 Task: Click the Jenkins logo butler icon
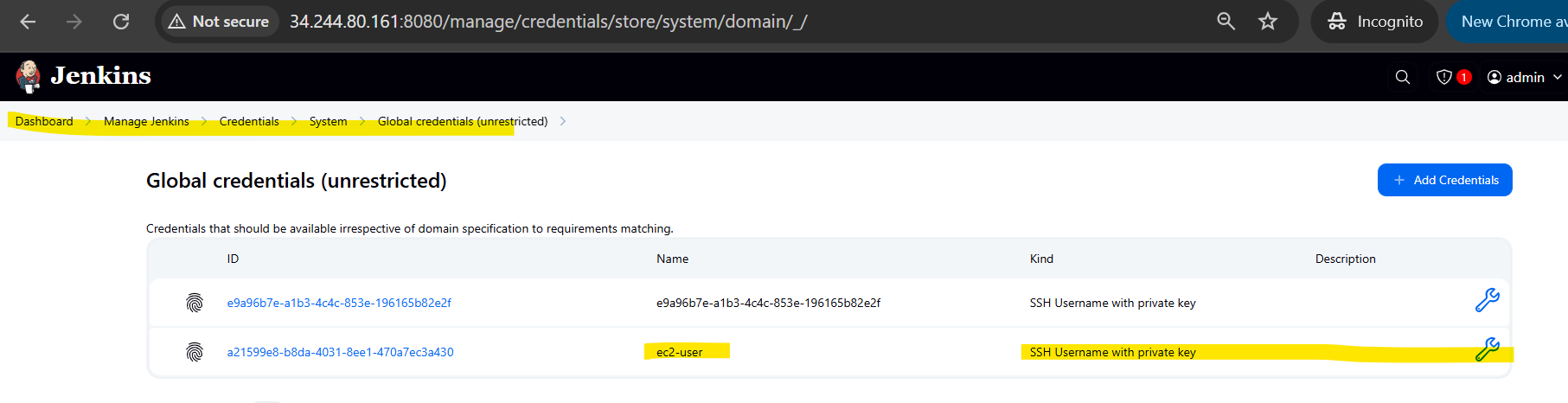point(29,76)
